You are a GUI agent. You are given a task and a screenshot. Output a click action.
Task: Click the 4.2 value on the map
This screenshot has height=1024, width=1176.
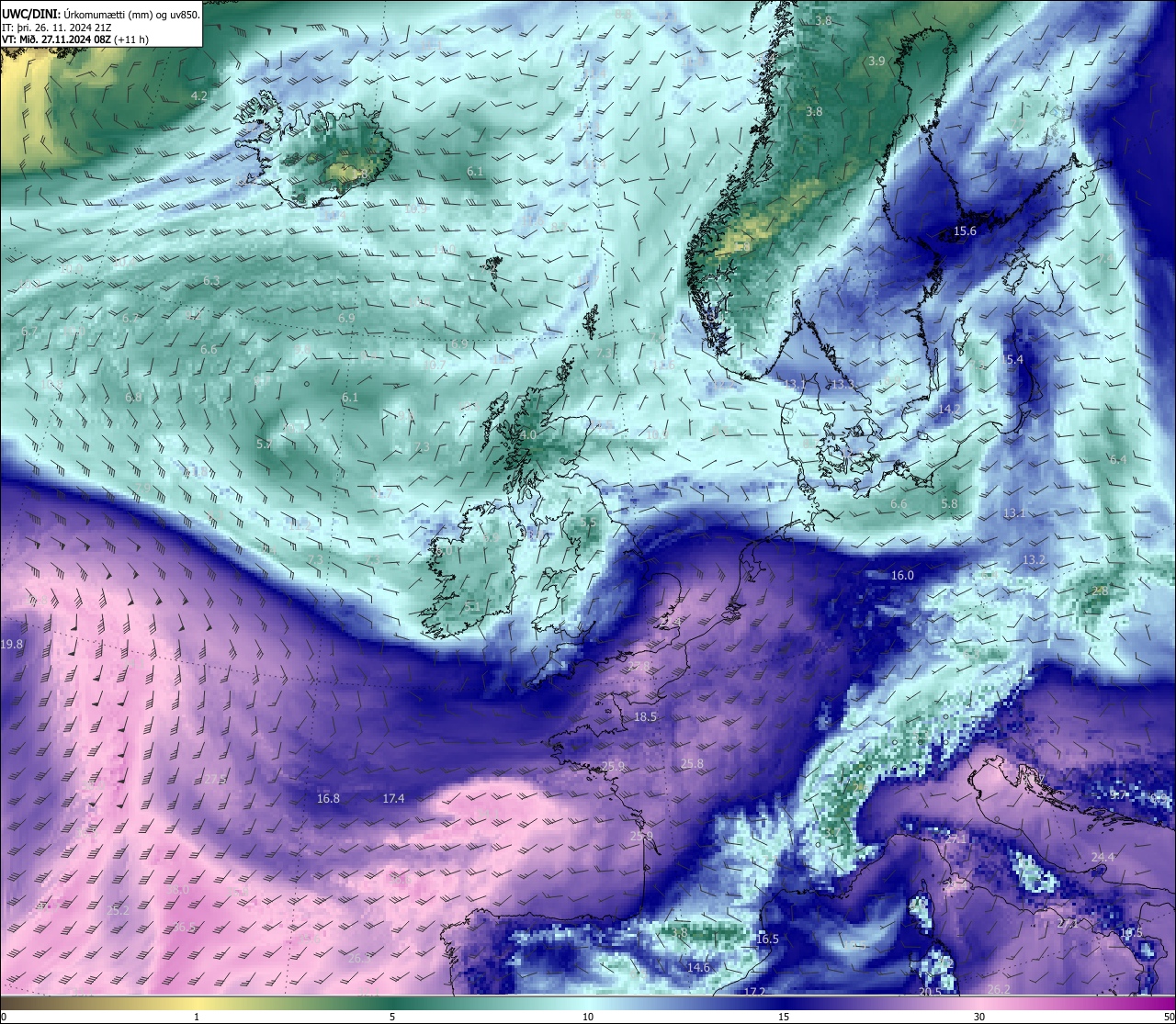(198, 96)
